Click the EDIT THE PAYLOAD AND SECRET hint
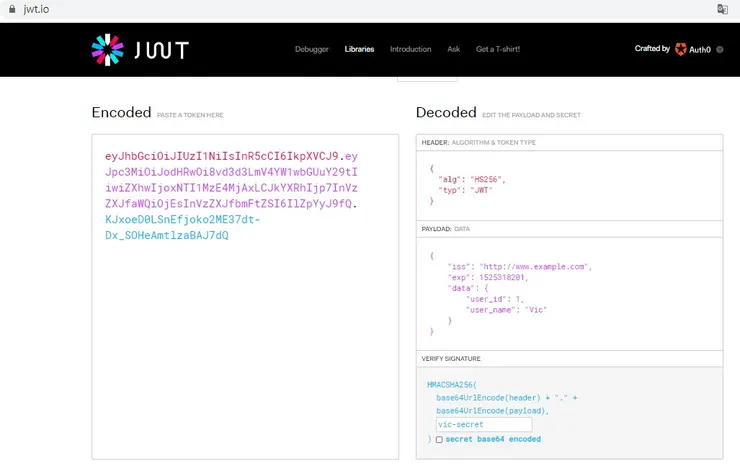740x468 pixels. 531,115
